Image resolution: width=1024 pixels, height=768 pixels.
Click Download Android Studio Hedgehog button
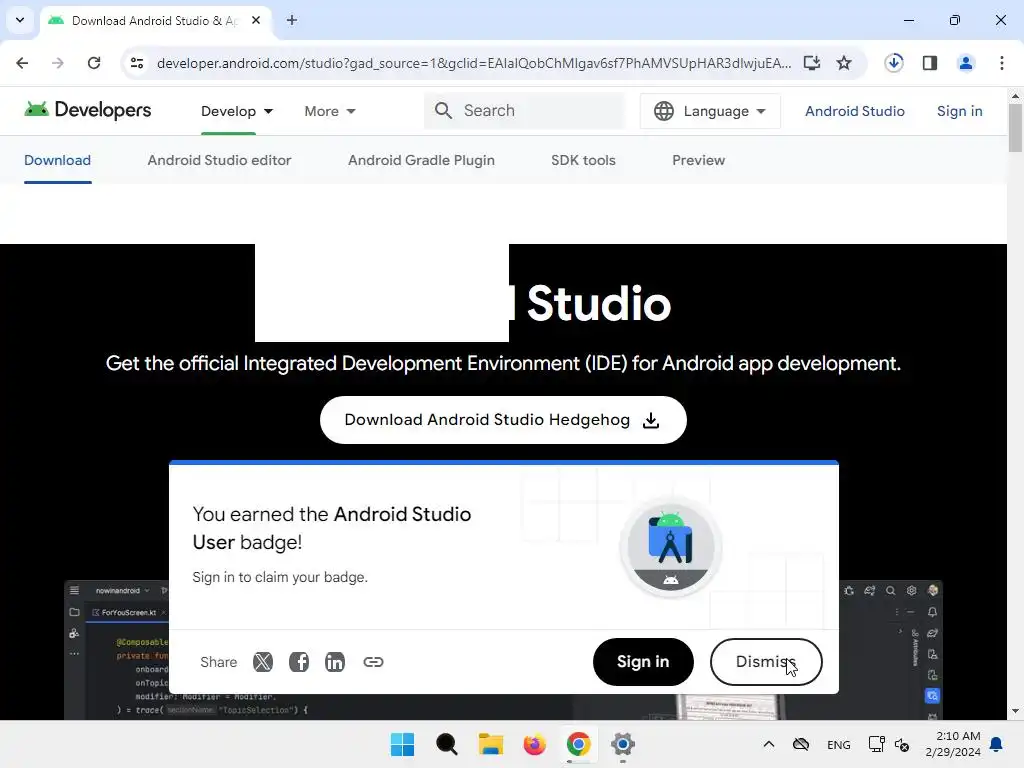point(503,420)
